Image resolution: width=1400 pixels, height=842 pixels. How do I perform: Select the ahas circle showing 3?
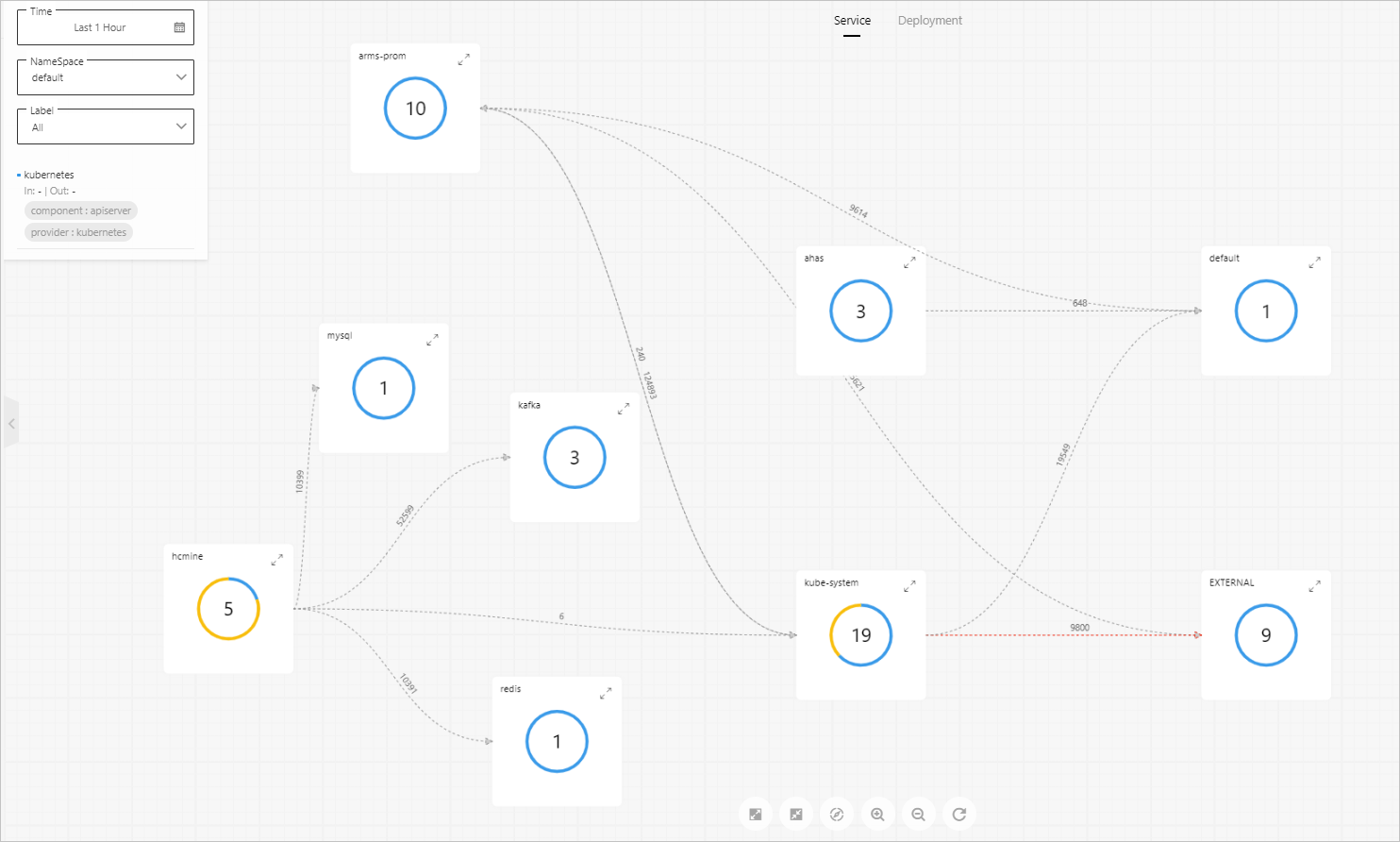pyautogui.click(x=860, y=312)
